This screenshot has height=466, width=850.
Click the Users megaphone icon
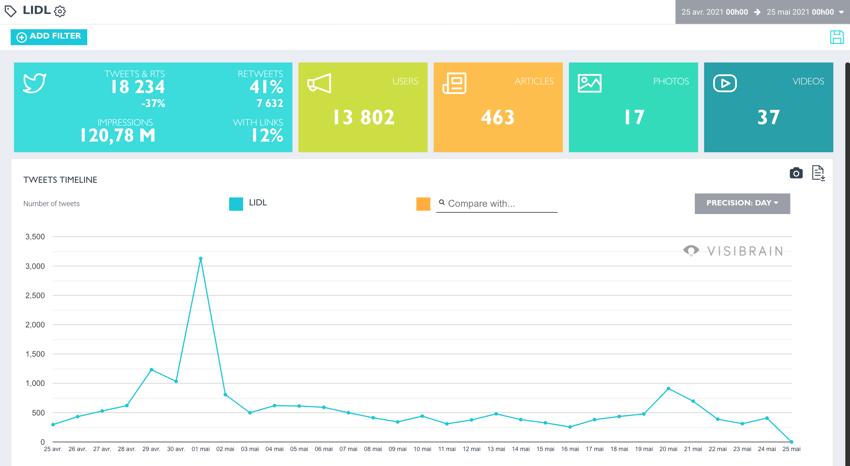point(319,83)
